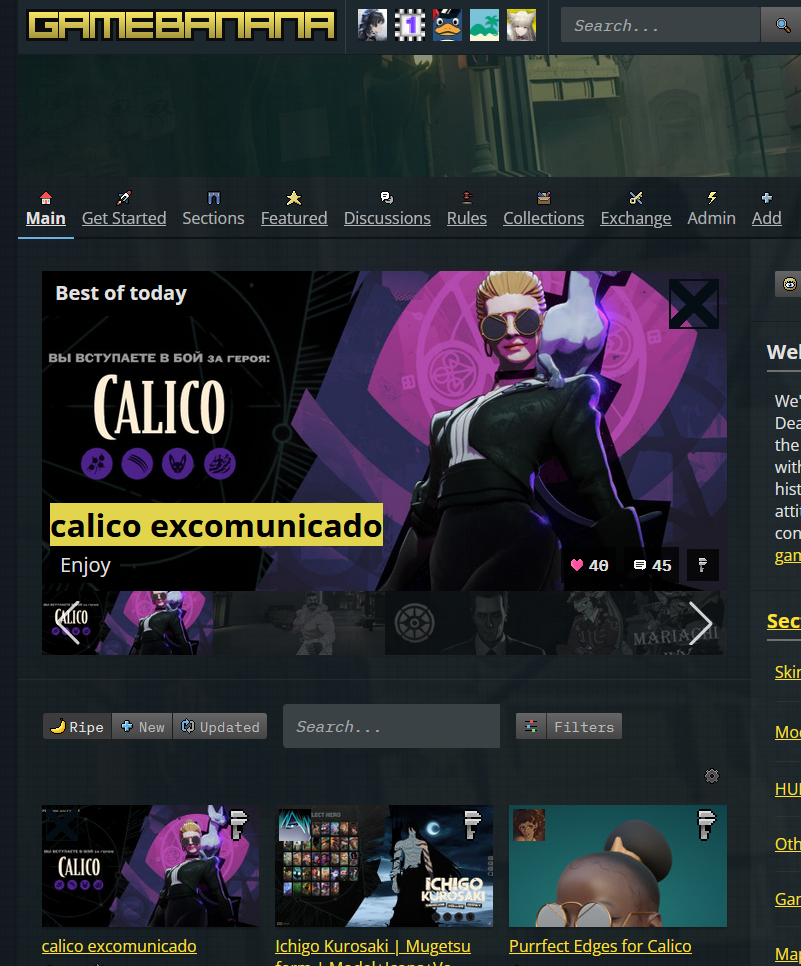Open the Purrfect Edges for Calico thumbnail
The height and width of the screenshot is (966, 801).
[618, 866]
